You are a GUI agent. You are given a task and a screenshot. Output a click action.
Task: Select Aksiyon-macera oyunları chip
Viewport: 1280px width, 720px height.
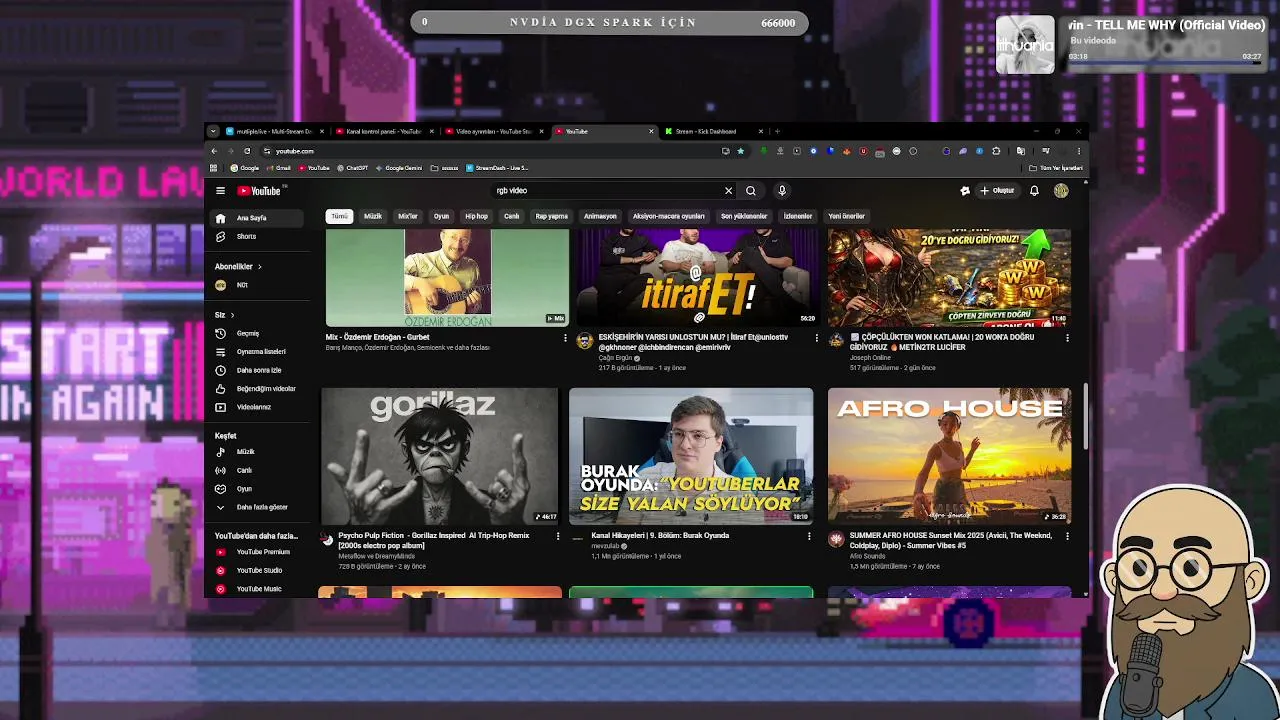click(x=669, y=216)
